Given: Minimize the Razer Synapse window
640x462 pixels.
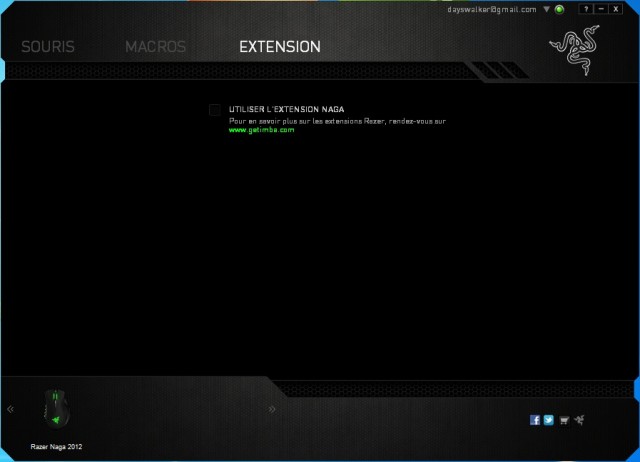Looking at the screenshot, I should [x=601, y=9].
